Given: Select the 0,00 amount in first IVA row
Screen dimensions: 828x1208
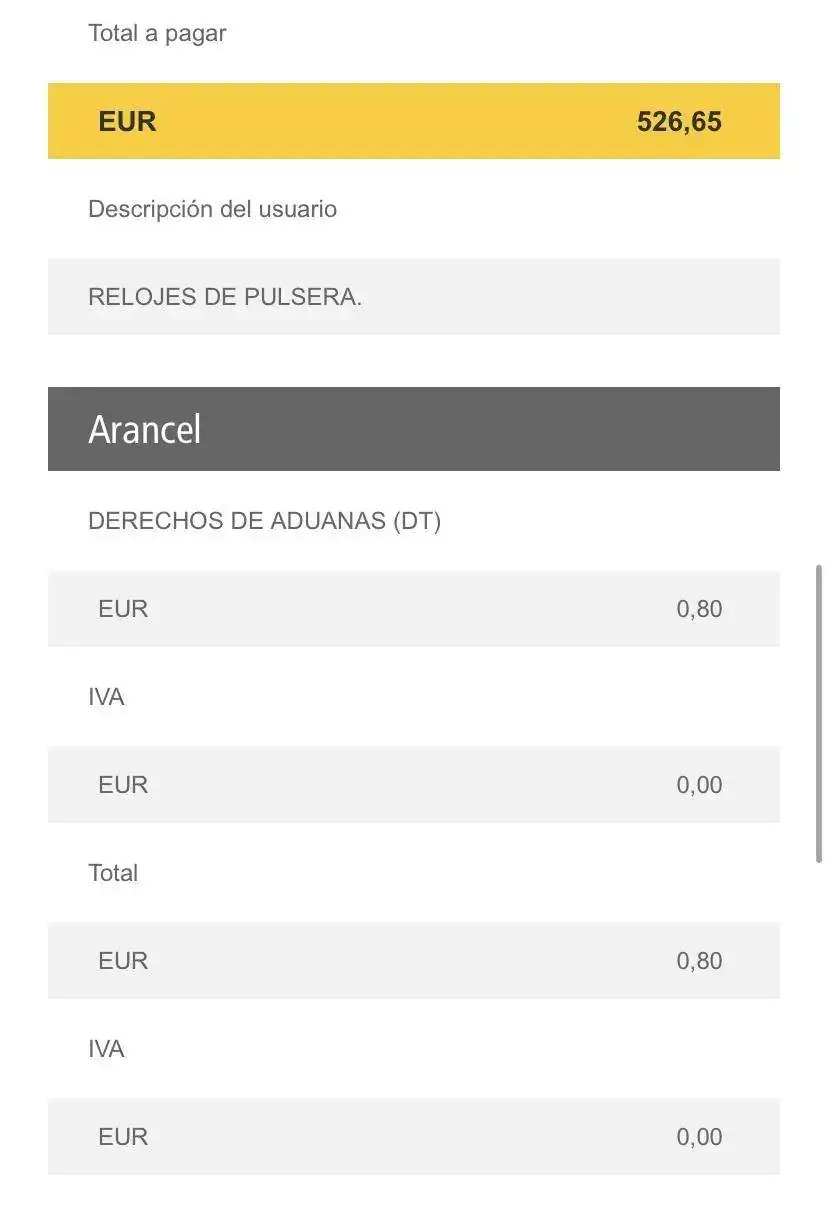Looking at the screenshot, I should [699, 785].
